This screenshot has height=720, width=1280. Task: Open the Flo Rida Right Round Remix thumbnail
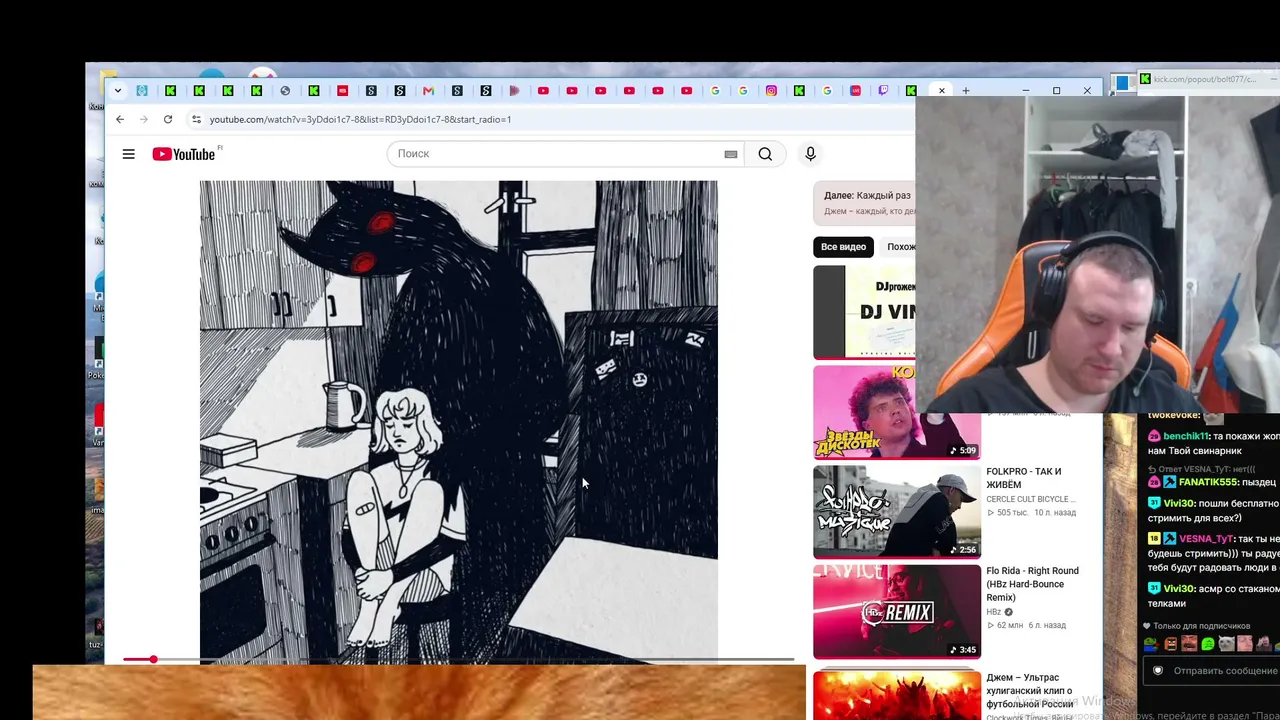tap(897, 611)
